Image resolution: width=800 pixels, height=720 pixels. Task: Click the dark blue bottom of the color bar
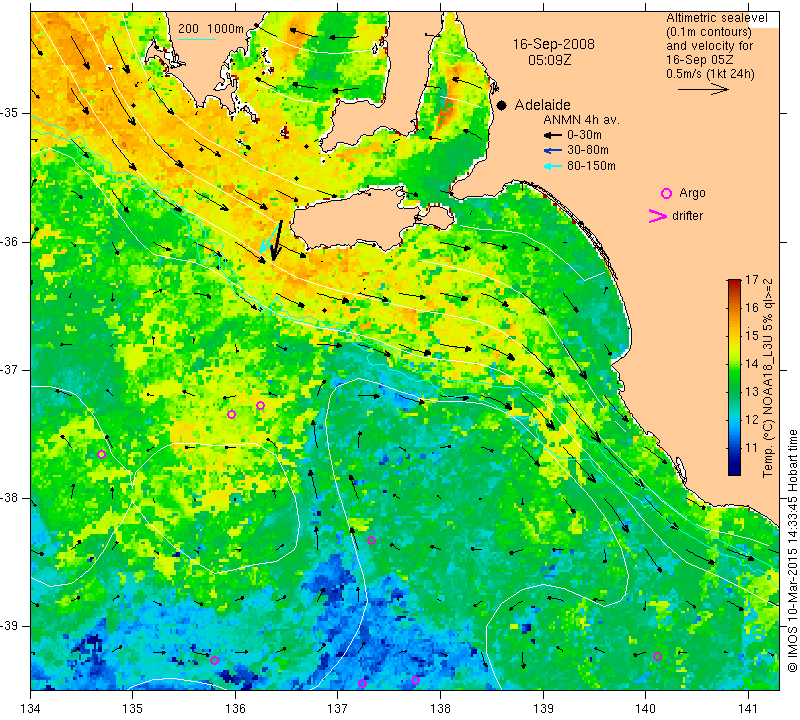734,471
